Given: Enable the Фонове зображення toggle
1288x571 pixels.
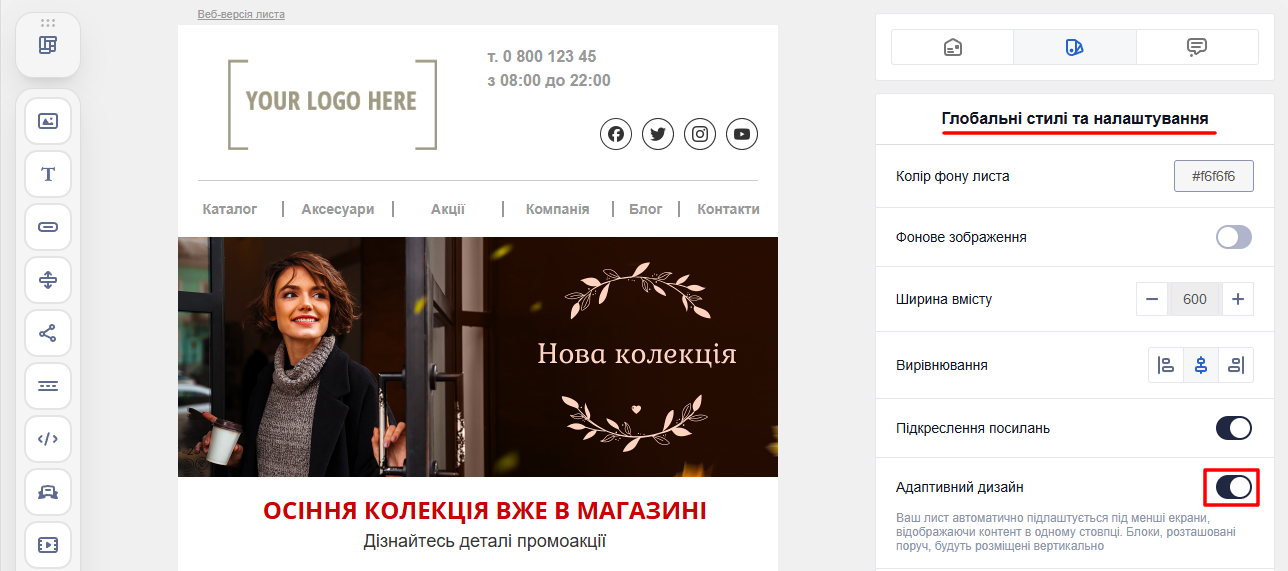Looking at the screenshot, I should tap(1234, 237).
